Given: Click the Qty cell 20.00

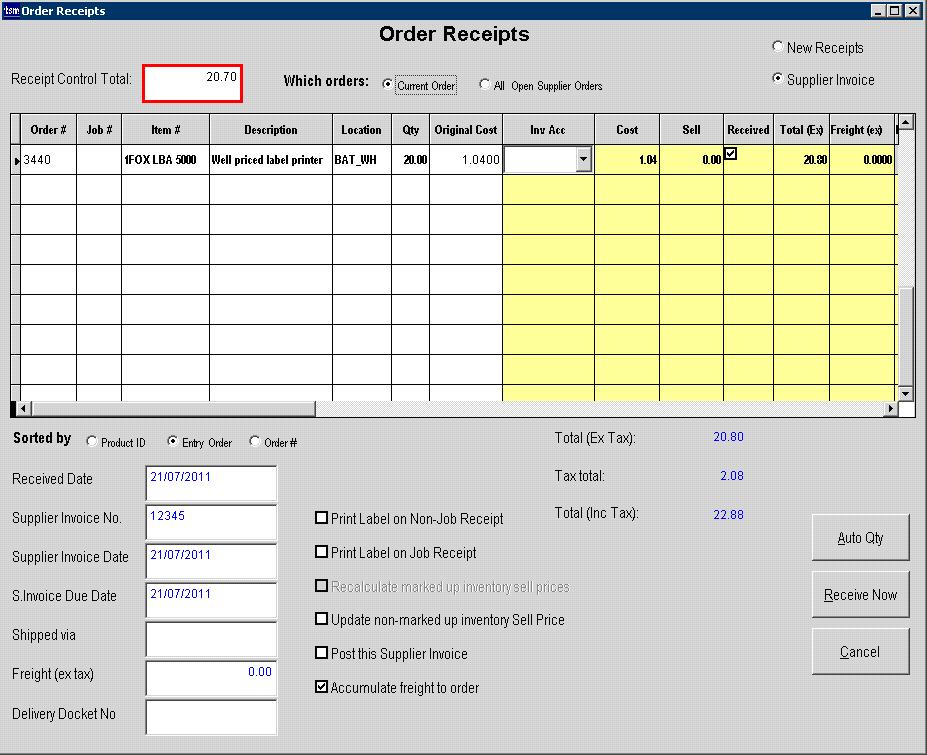Looking at the screenshot, I should point(410,160).
